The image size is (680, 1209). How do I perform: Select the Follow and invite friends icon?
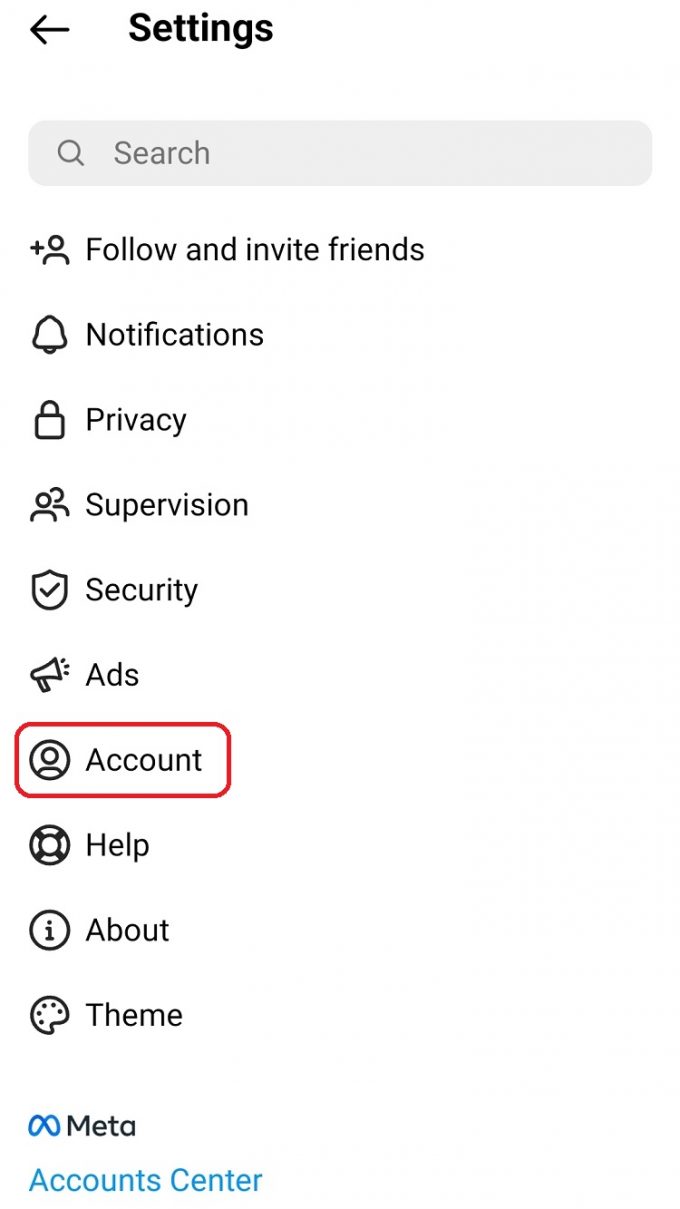pyautogui.click(x=48, y=250)
